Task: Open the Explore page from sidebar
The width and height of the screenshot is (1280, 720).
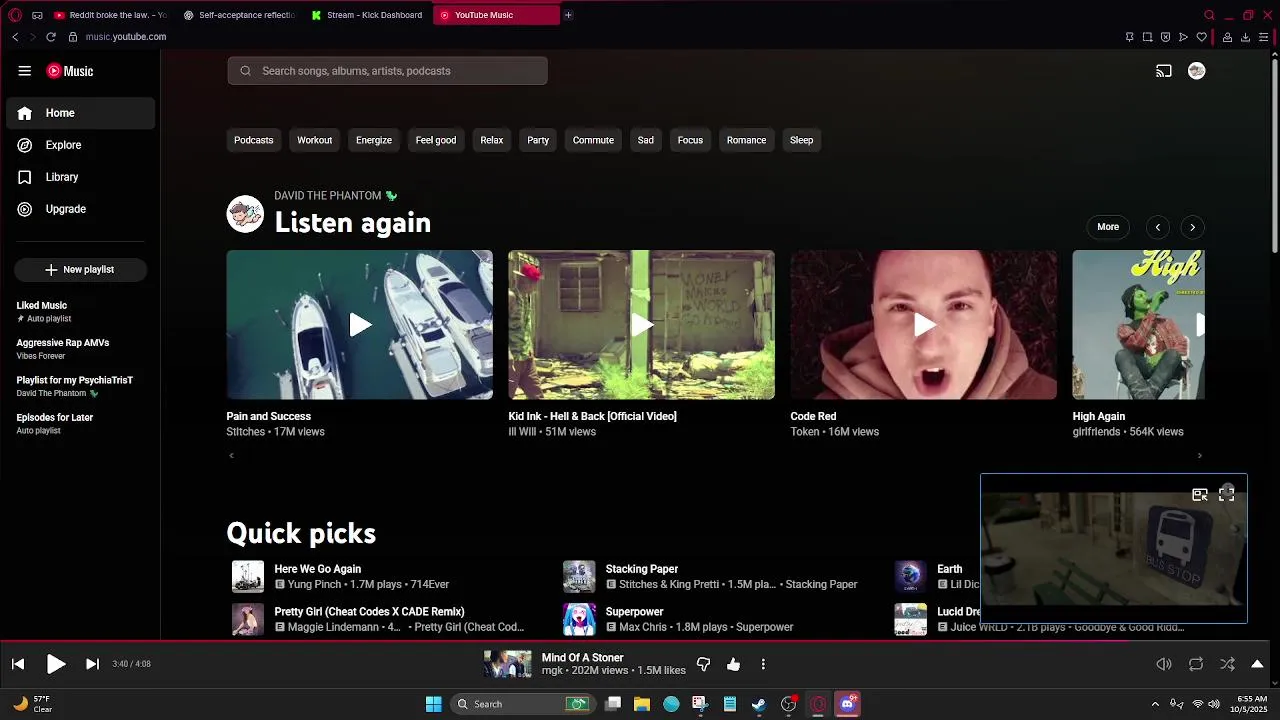Action: click(80, 145)
